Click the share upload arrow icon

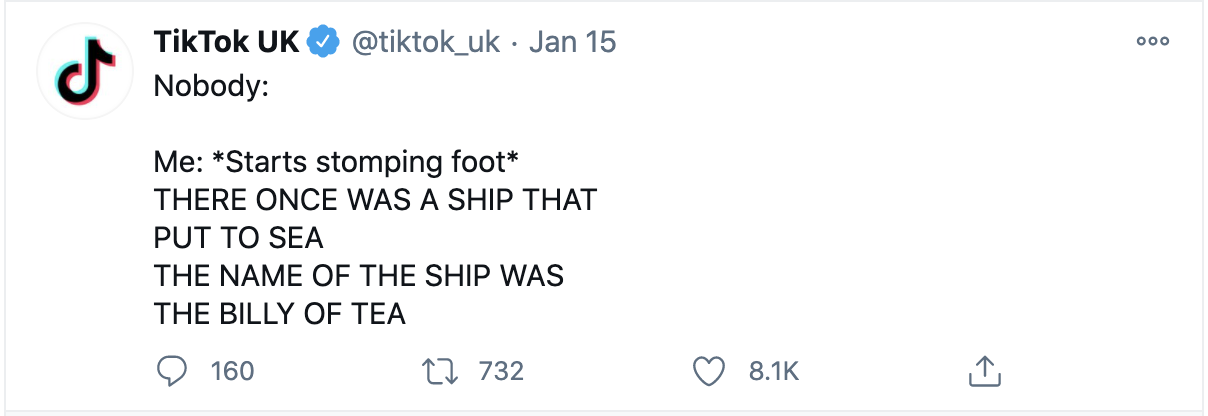[984, 371]
